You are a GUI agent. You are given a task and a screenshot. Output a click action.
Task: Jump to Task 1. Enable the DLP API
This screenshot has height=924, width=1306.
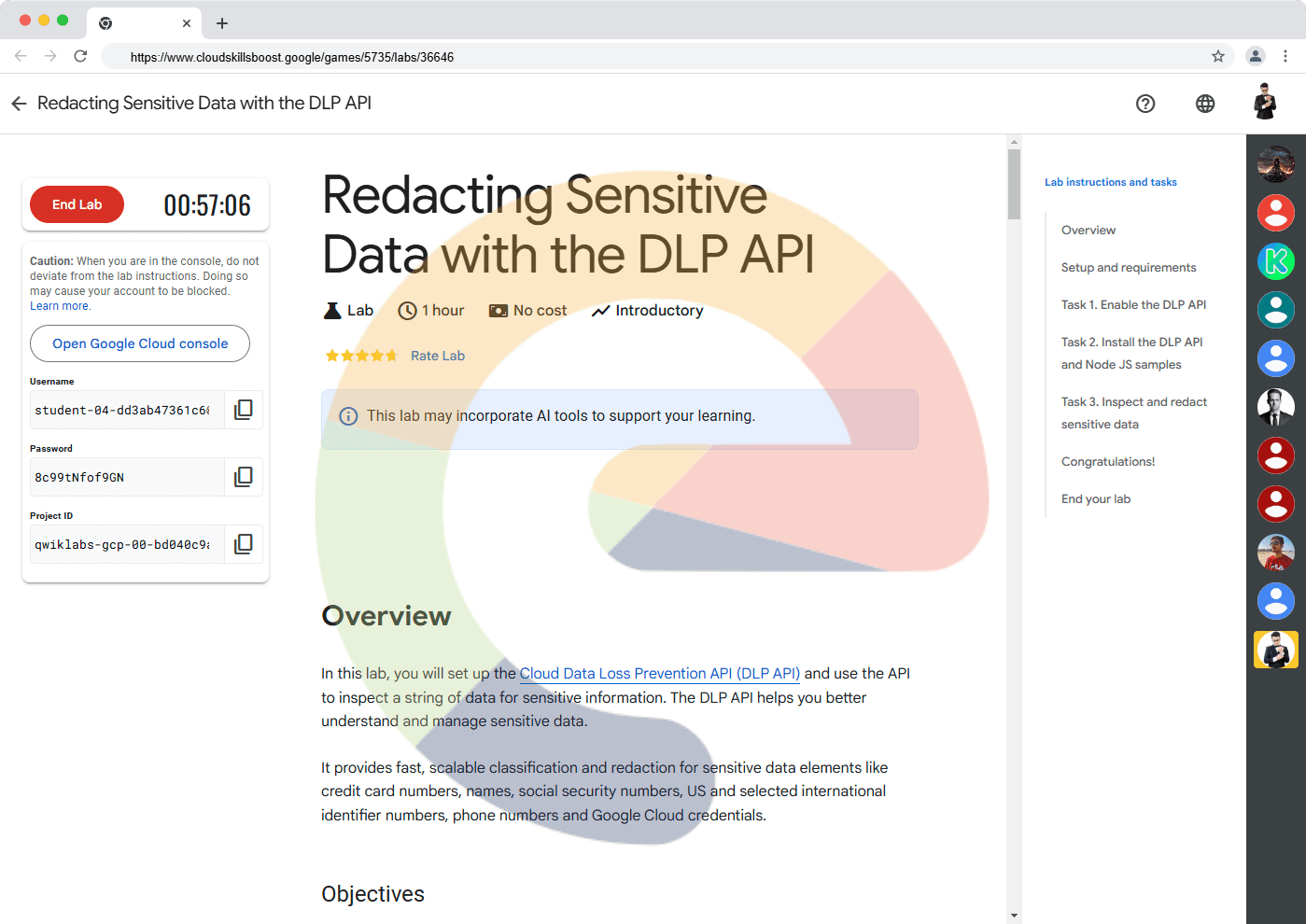(x=1133, y=305)
